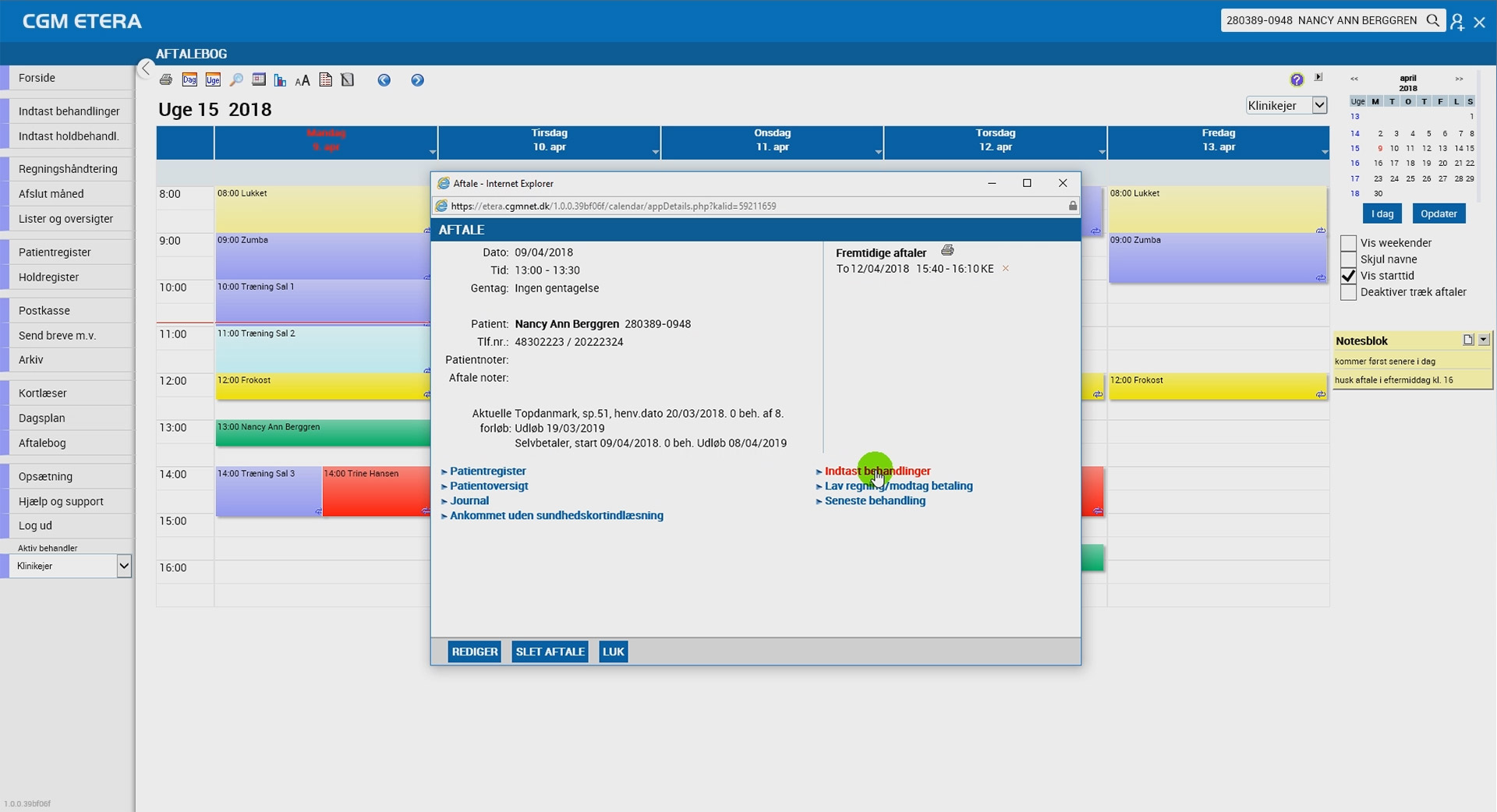This screenshot has height=812, width=1497.
Task: Select Patientregister in the left sidebar menu
Action: (x=55, y=252)
